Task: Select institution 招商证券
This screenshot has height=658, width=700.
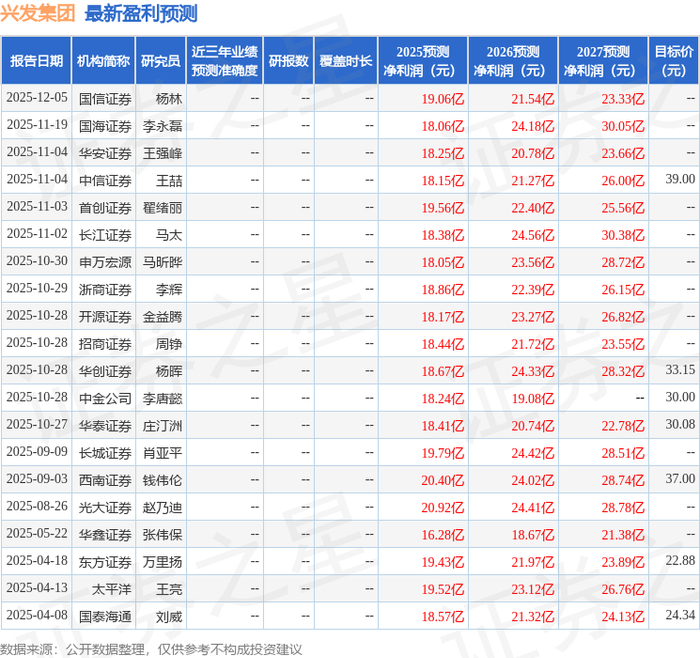Action: tap(105, 344)
